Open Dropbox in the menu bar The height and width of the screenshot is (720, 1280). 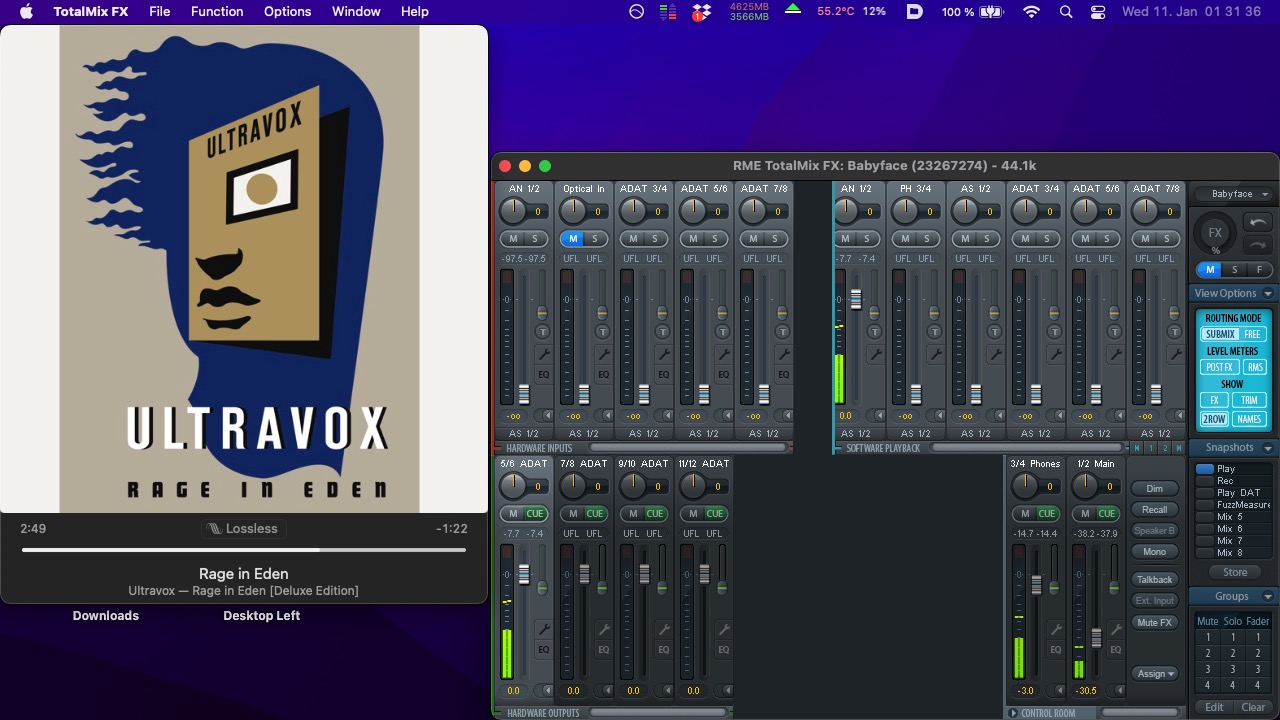[700, 12]
